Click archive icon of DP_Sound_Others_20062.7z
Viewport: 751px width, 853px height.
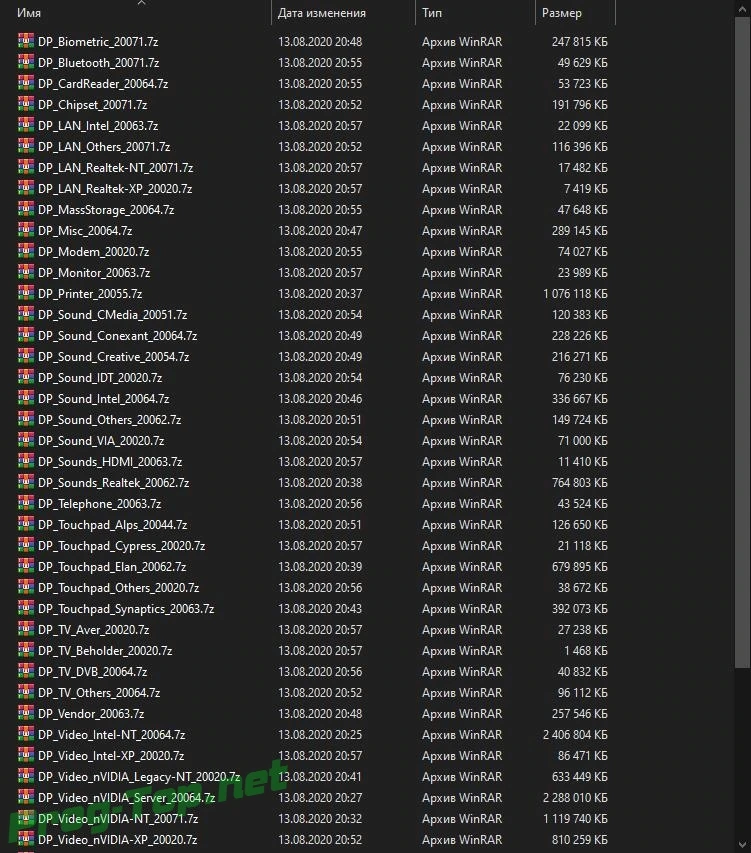[26, 419]
